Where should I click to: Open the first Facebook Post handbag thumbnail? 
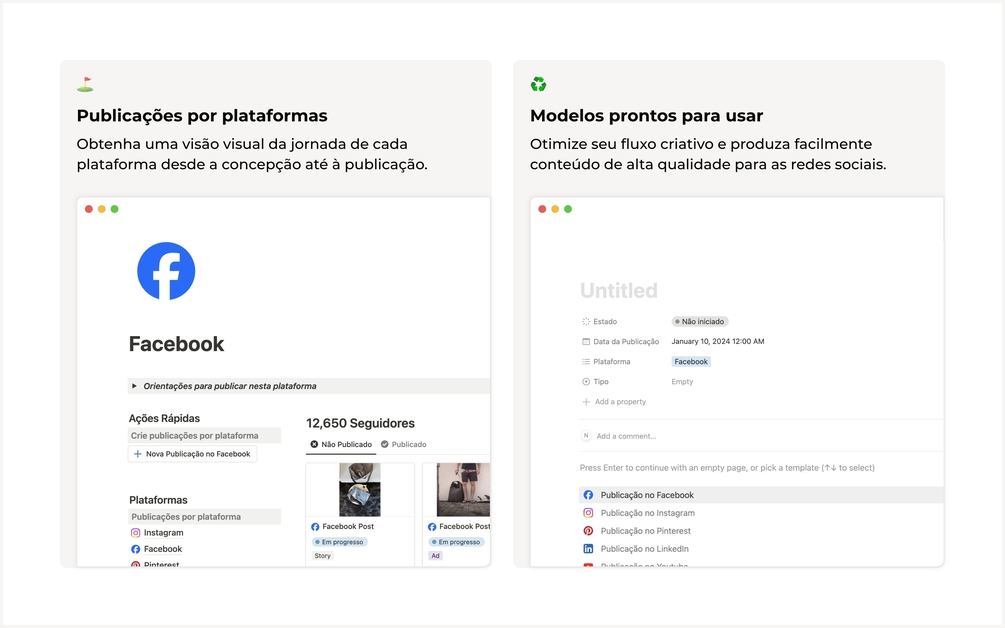point(360,490)
